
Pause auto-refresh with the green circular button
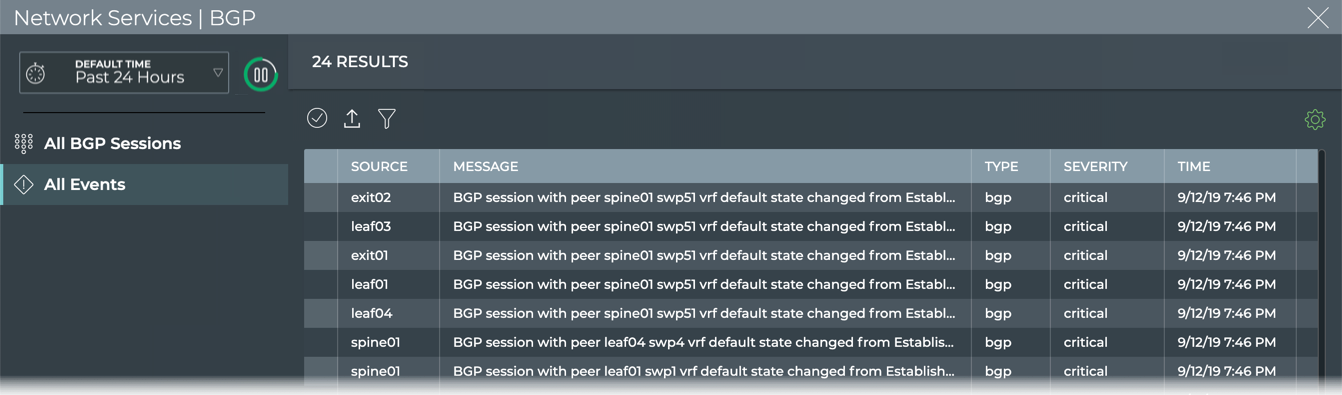[x=261, y=74]
